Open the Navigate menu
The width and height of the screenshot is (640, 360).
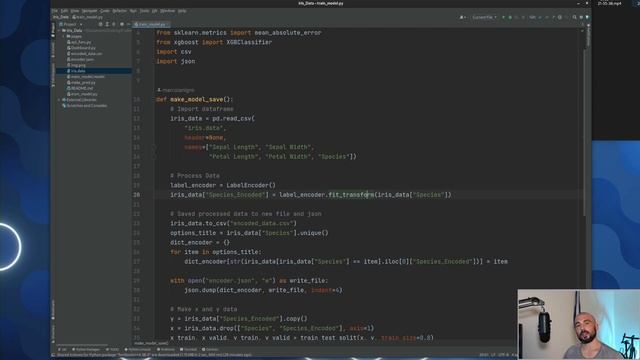tap(89, 11)
